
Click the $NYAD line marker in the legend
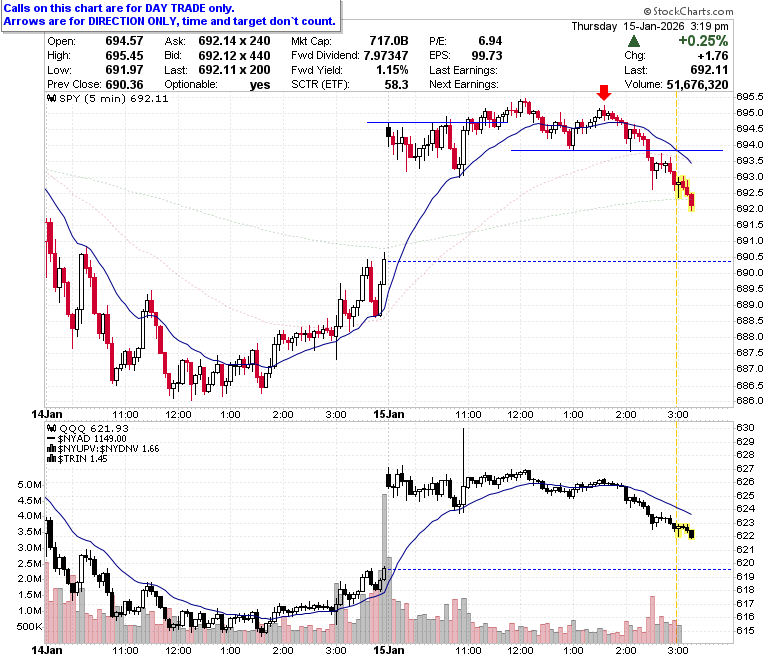(x=51, y=438)
